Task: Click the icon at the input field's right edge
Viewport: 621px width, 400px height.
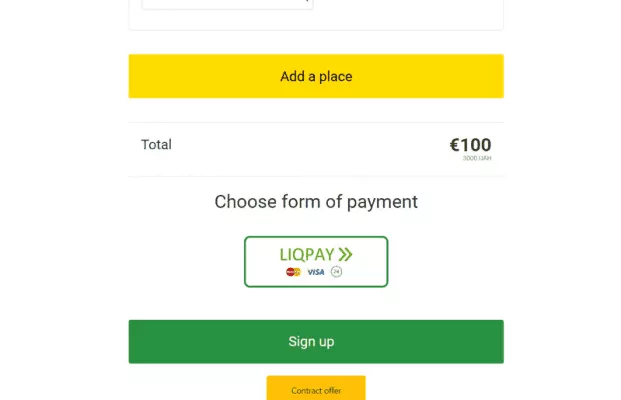Action: click(x=304, y=2)
